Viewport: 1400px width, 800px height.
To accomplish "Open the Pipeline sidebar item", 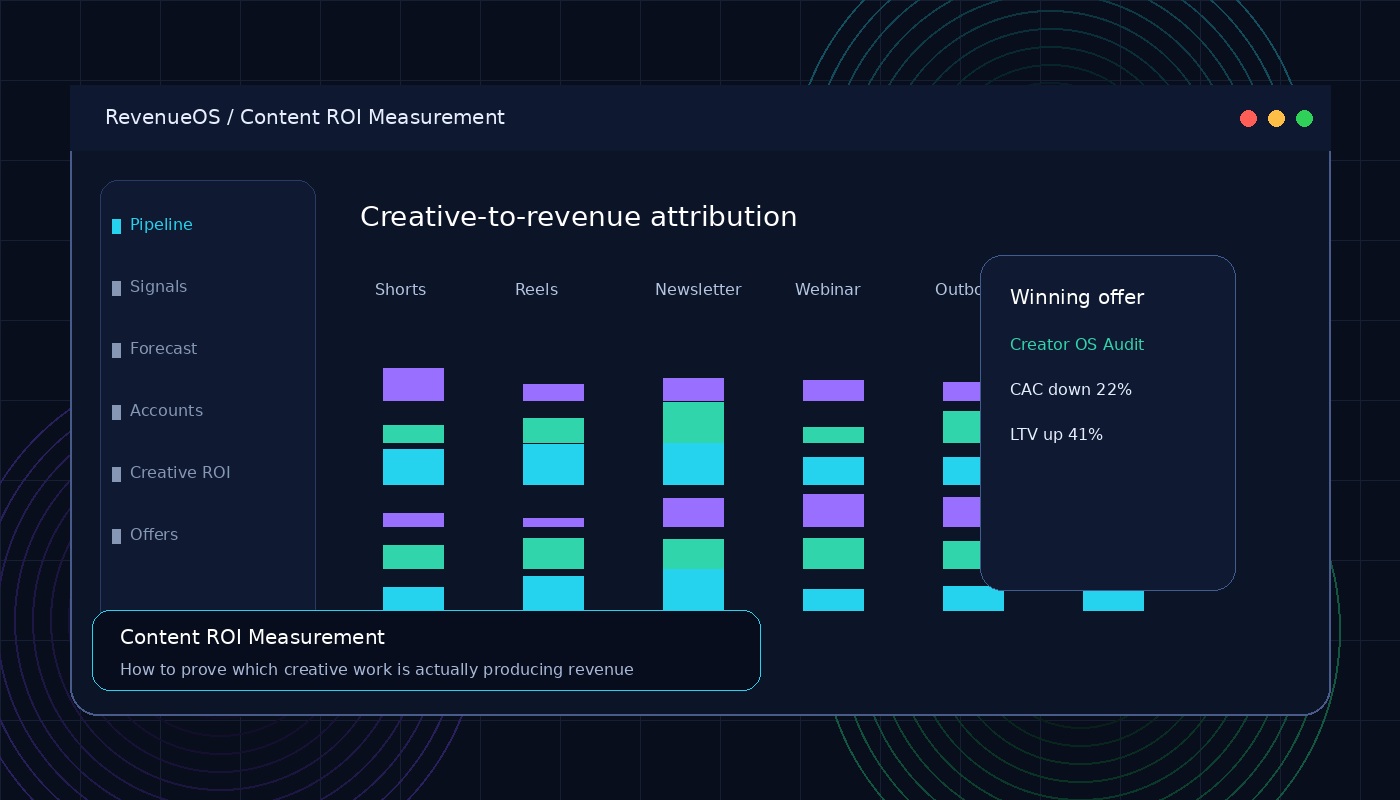I will [152, 225].
